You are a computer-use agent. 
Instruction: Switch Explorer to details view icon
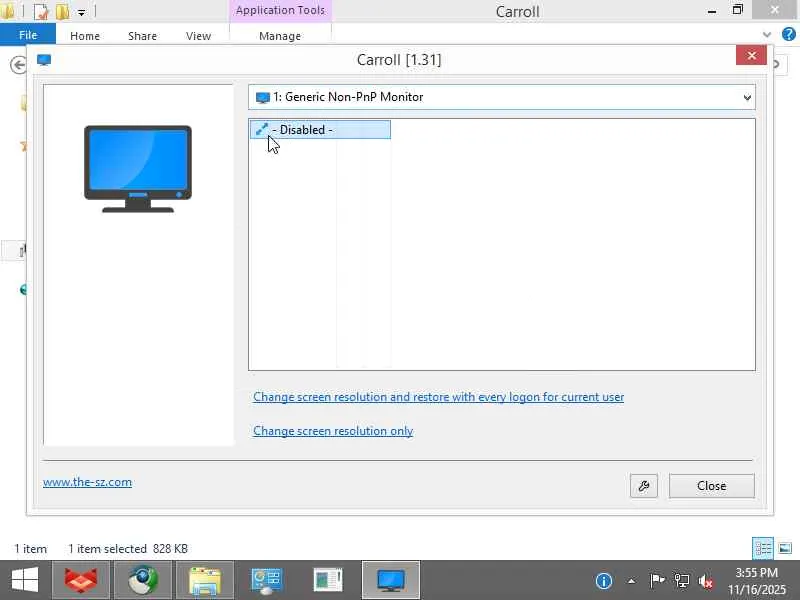763,548
